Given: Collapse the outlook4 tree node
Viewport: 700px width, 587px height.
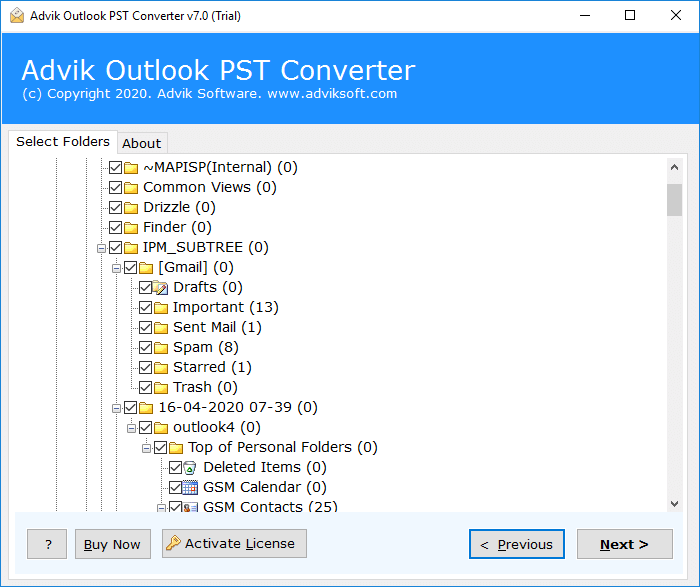Looking at the screenshot, I should tap(131, 429).
